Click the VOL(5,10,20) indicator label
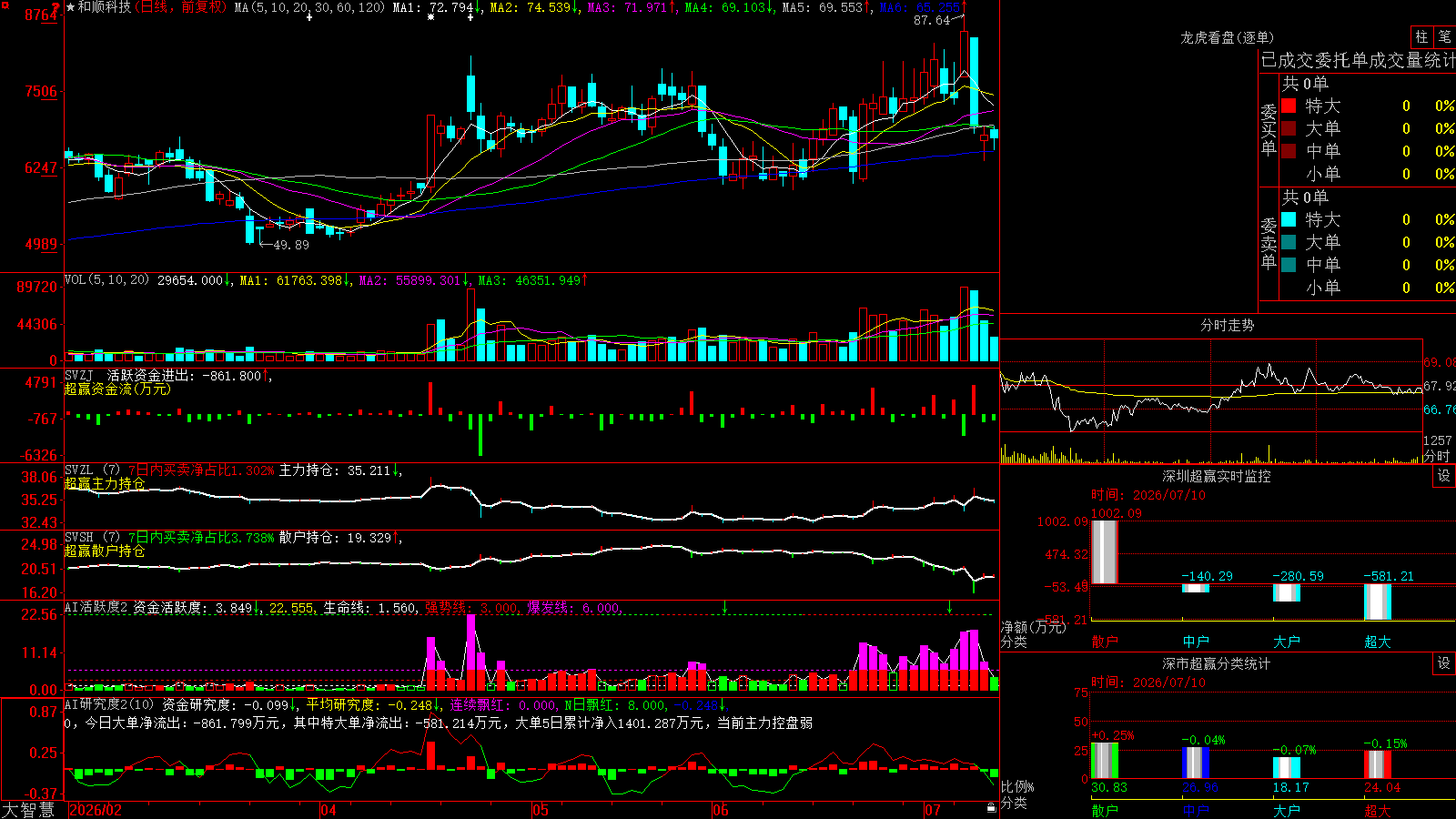1456x819 pixels. click(x=106, y=280)
